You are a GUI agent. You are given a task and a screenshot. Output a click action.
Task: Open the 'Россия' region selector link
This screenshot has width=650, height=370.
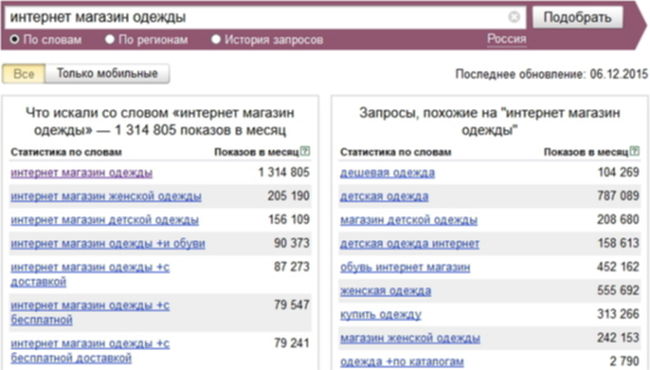(507, 39)
